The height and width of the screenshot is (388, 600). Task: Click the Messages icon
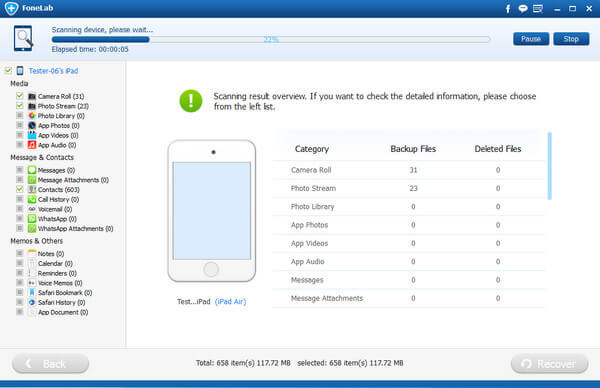pyautogui.click(x=32, y=170)
